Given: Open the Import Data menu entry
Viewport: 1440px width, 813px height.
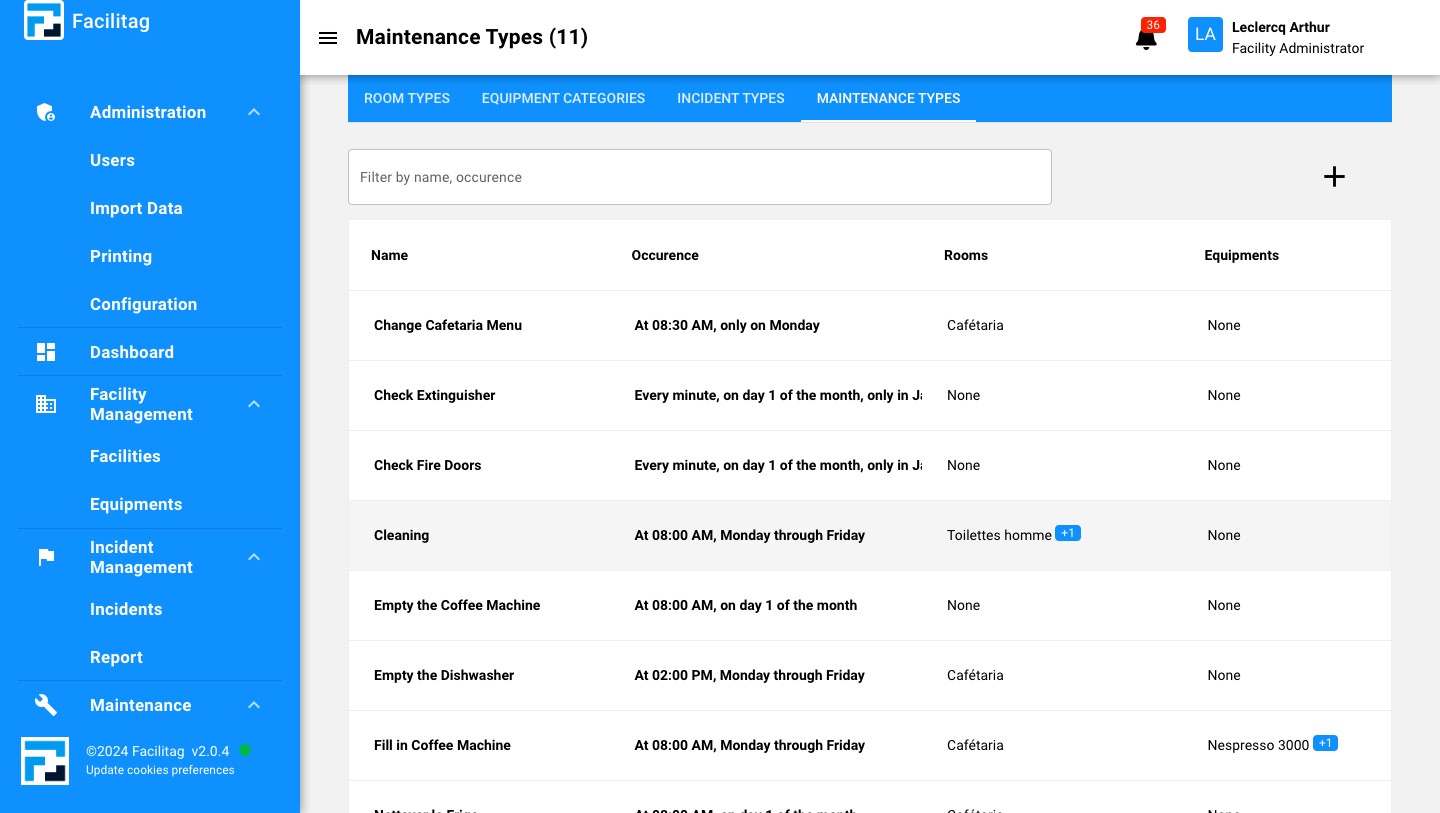Looking at the screenshot, I should [136, 208].
